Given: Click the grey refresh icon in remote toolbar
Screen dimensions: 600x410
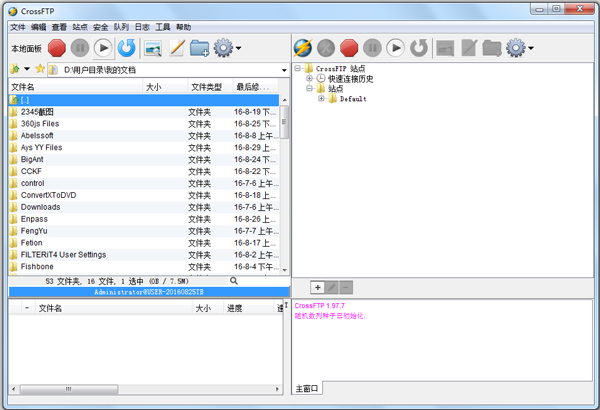Looking at the screenshot, I should 419,48.
